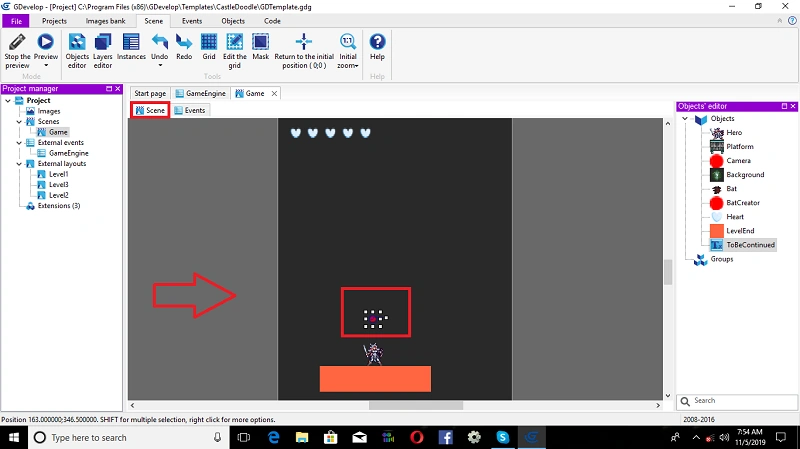Reset to Initial zoom

pos(347,47)
